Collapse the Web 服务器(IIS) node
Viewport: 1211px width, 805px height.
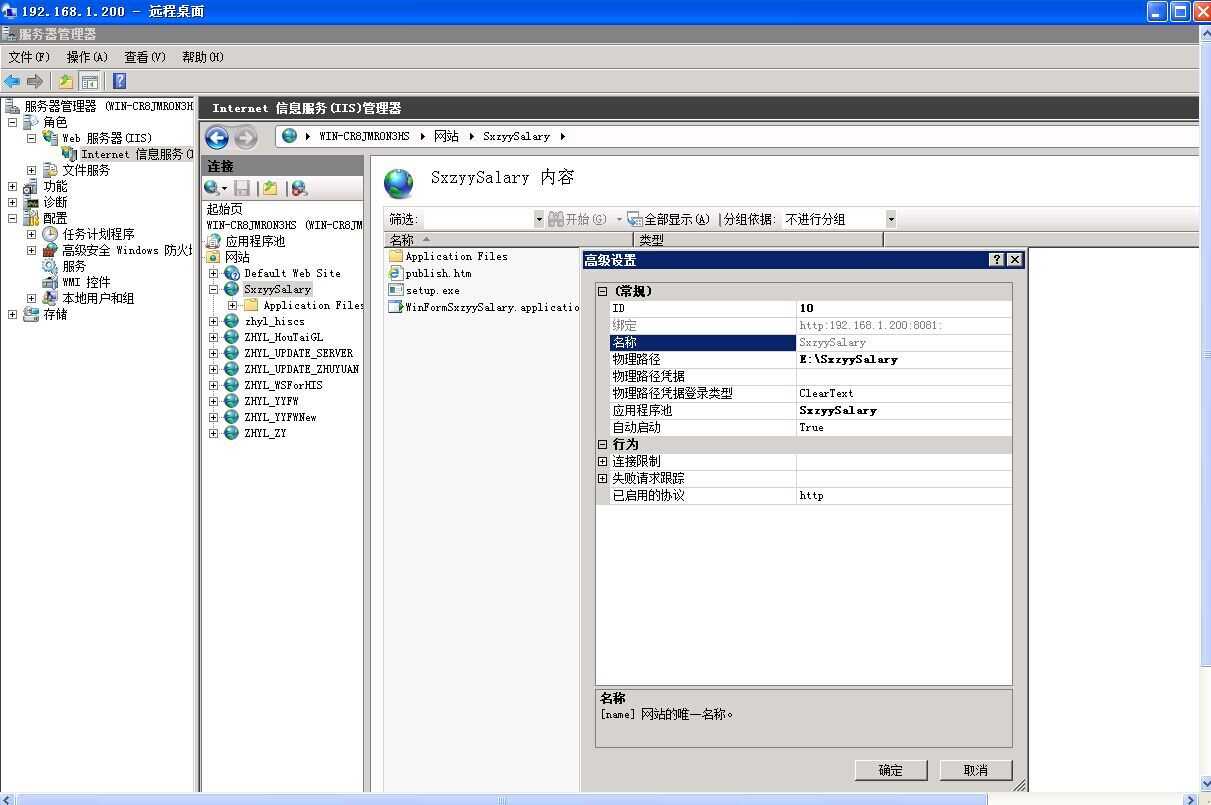(x=31, y=138)
